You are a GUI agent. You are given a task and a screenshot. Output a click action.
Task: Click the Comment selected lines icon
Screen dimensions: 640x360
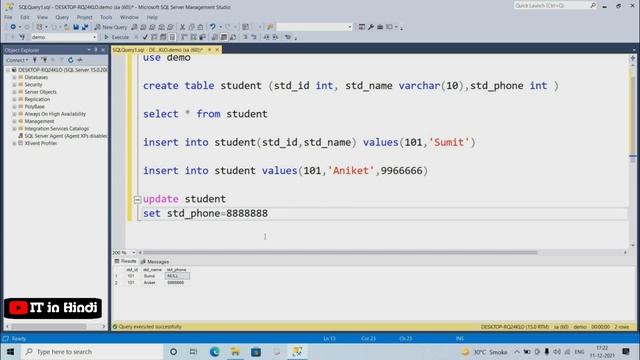(x=245, y=37)
